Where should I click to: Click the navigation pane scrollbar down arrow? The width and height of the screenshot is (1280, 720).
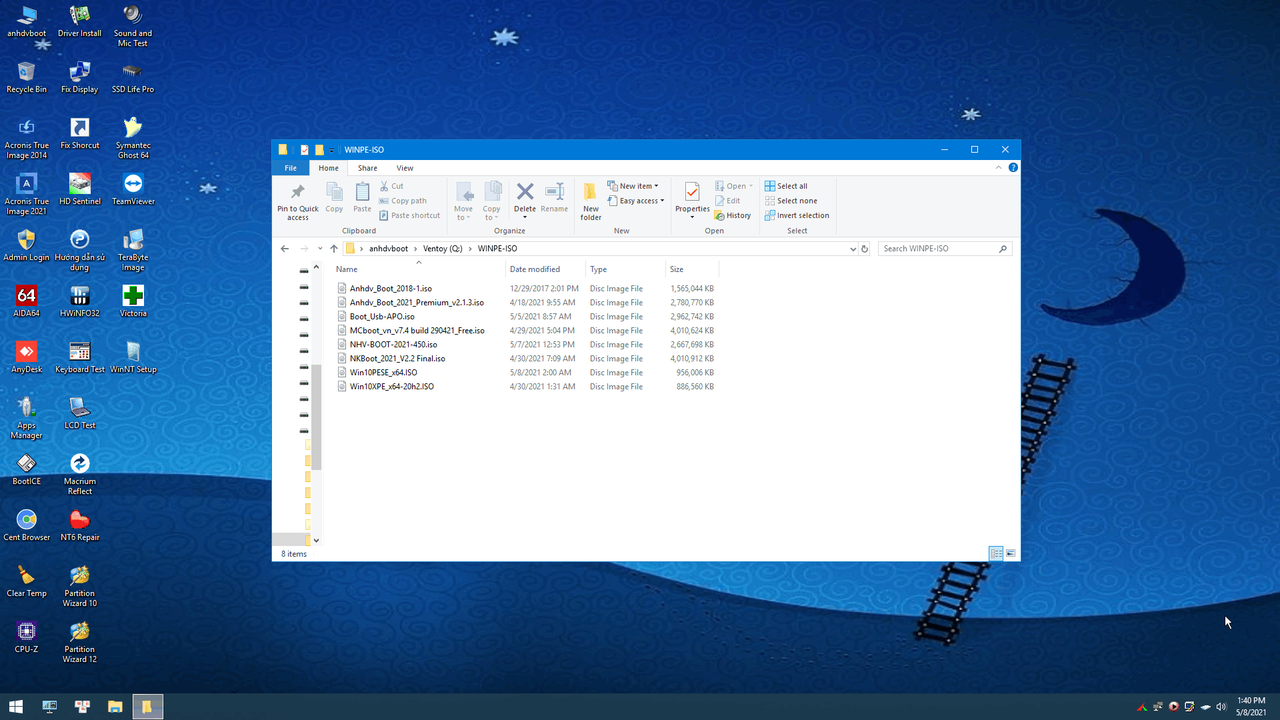coord(316,540)
